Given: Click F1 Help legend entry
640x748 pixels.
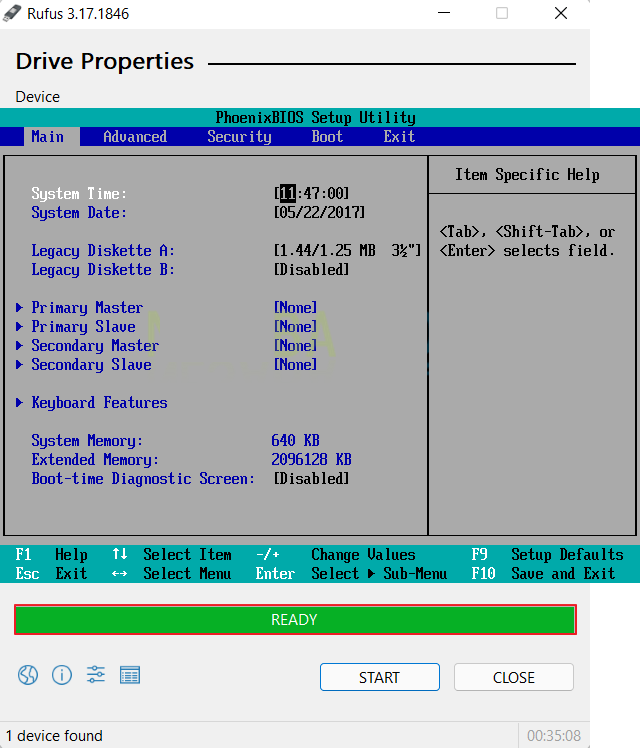Looking at the screenshot, I should [x=52, y=555].
